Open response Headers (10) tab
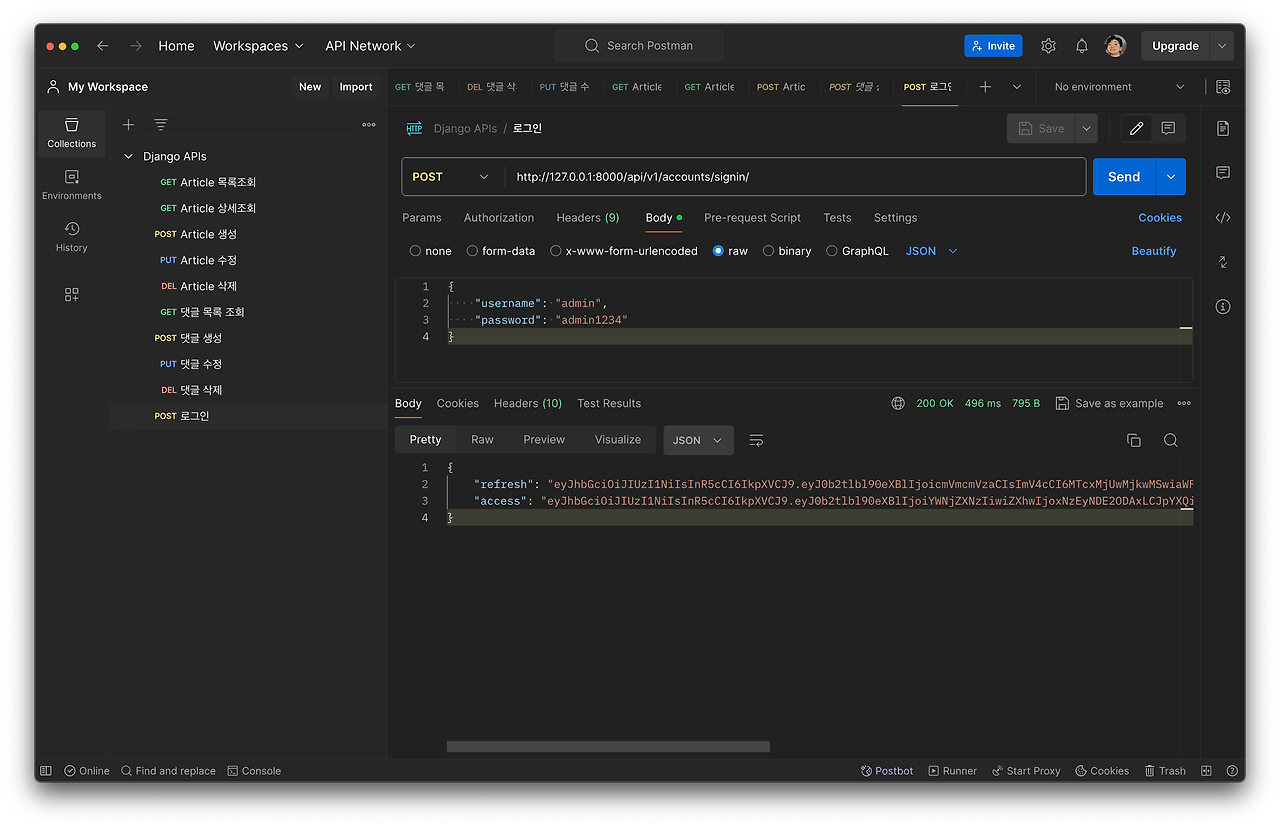Viewport: 1280px width, 828px height. pos(528,403)
